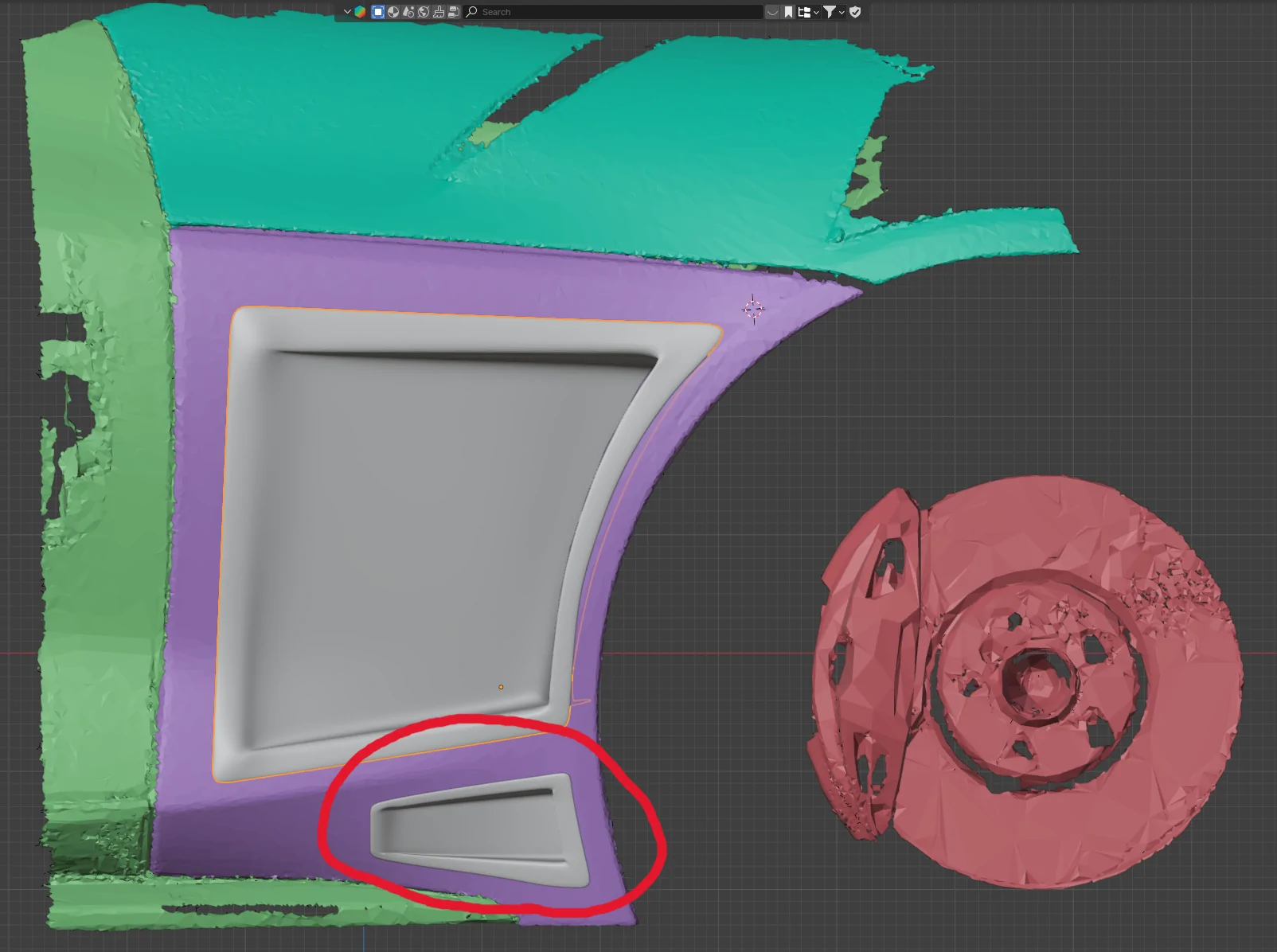Screen dimensions: 1277x952
Task: Open the dropdown button right of search
Action: point(772,12)
